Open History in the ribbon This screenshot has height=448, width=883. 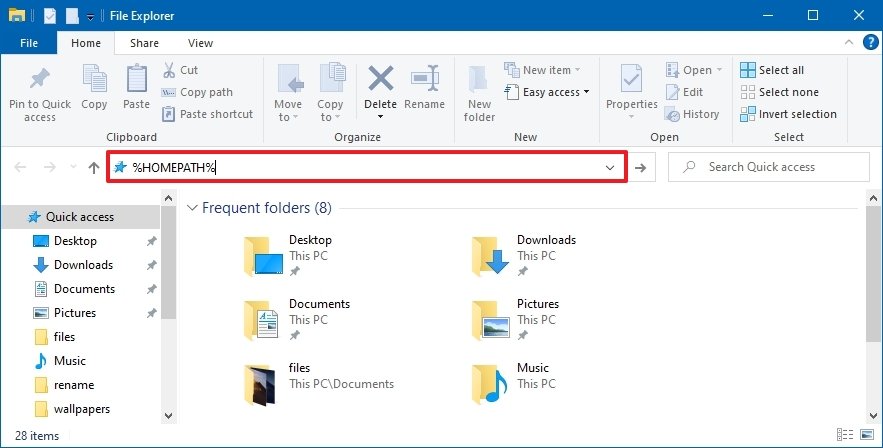pyautogui.click(x=692, y=114)
